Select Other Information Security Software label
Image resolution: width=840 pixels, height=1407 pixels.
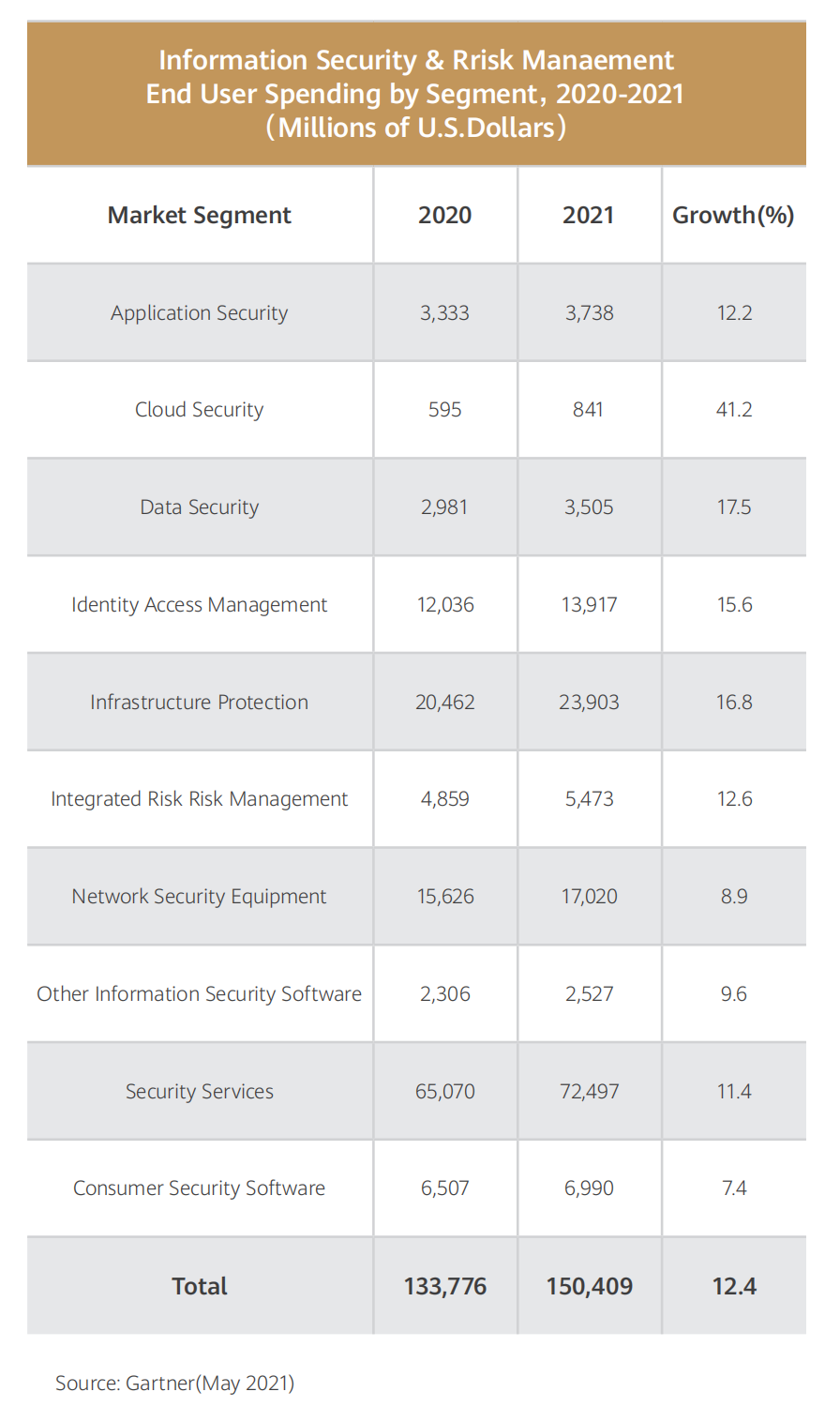click(x=200, y=994)
